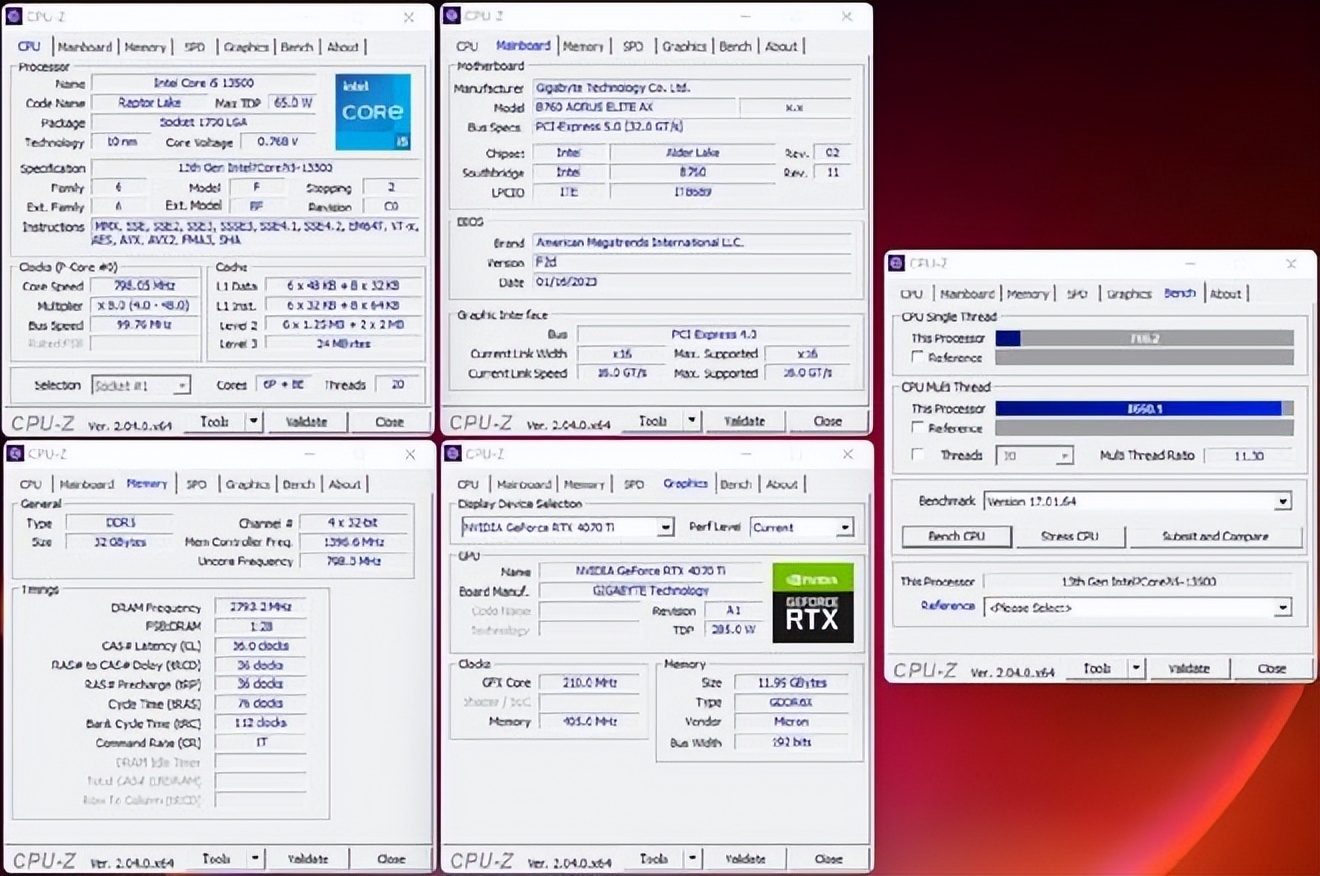Expand the Tools arrow in the Mainboard window

pyautogui.click(x=692, y=422)
